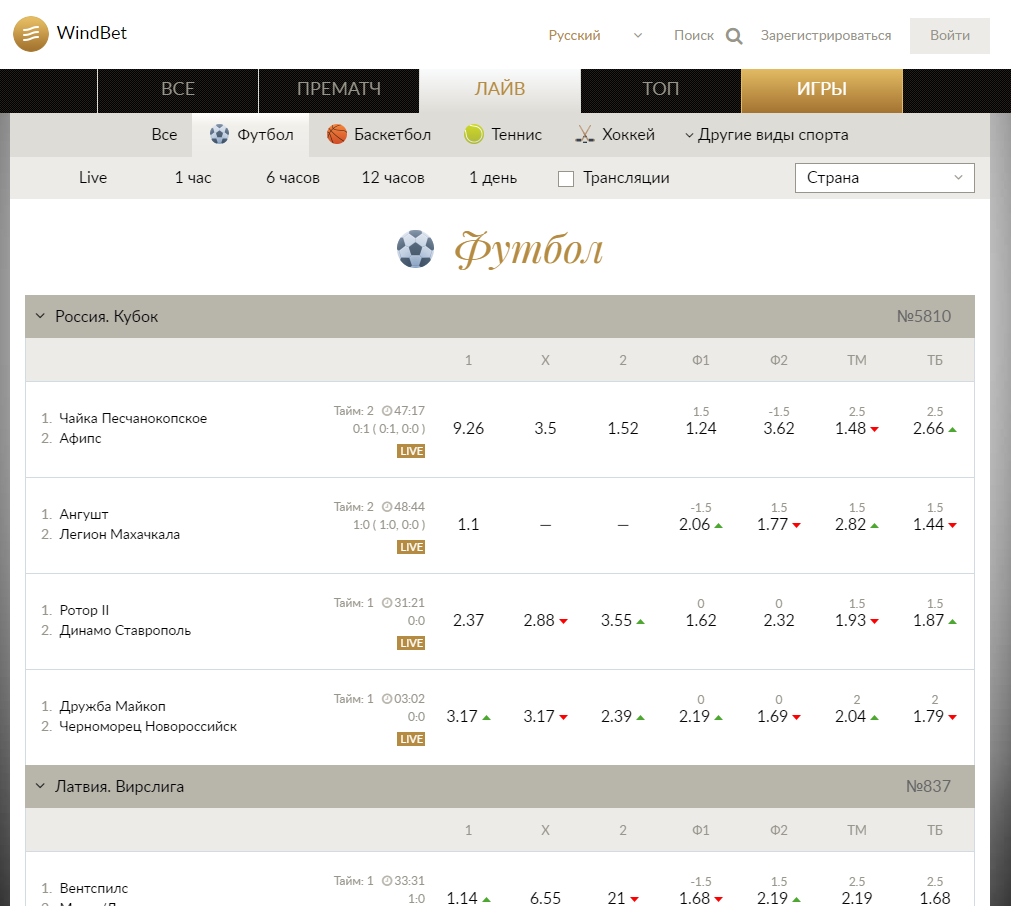Click the search magnifier icon
The height and width of the screenshot is (906, 1011).
(x=734, y=36)
